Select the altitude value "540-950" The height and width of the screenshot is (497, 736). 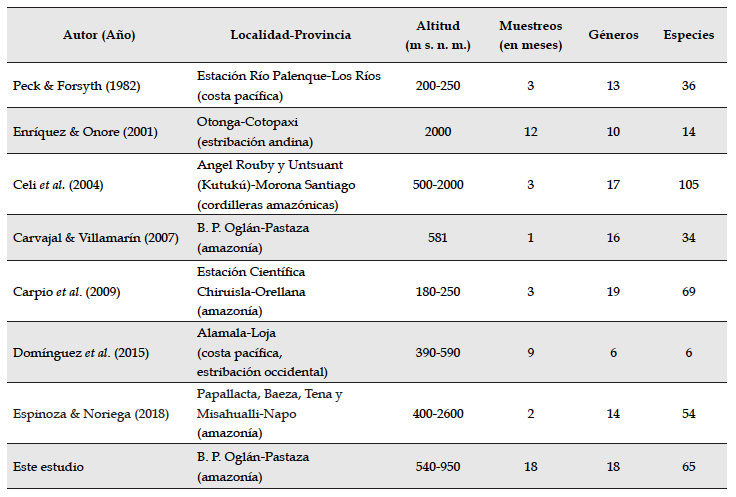pos(438,466)
